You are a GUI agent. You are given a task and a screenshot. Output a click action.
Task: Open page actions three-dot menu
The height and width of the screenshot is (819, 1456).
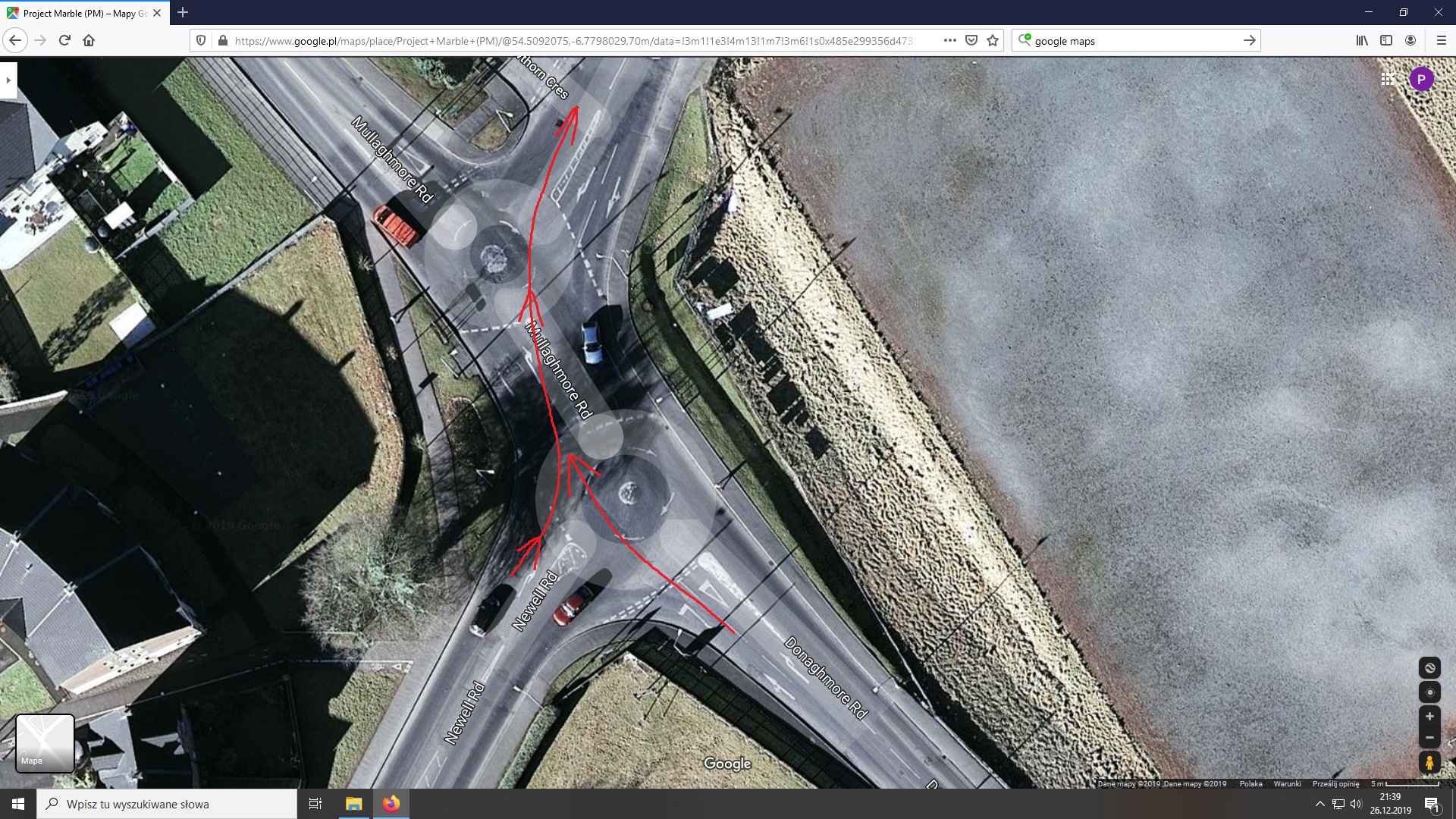click(949, 41)
